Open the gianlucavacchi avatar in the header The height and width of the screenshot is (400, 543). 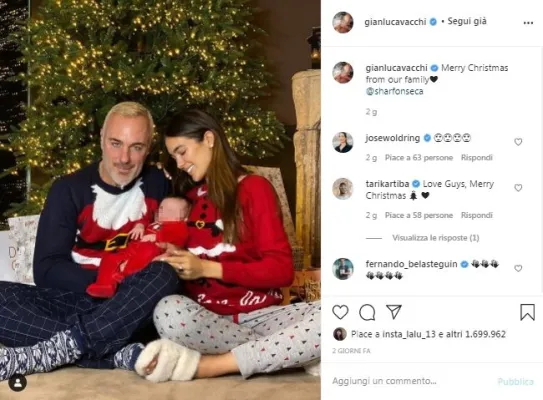343,22
